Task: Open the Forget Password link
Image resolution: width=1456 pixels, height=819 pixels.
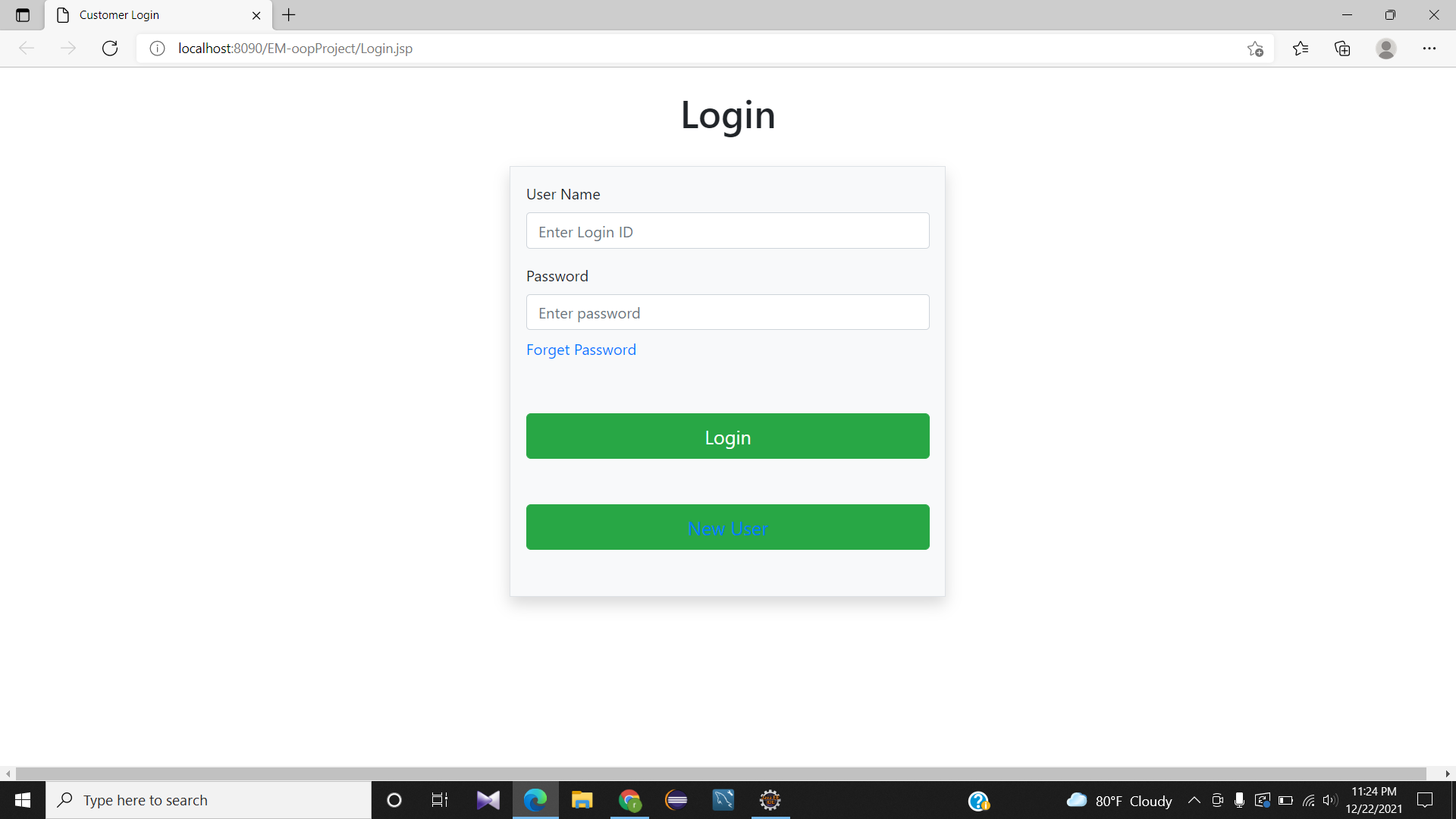Action: [581, 350]
